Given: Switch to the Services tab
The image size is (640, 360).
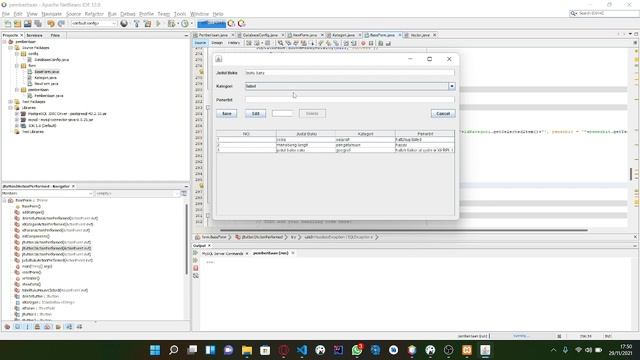Looking at the screenshot, I should coord(34,36).
